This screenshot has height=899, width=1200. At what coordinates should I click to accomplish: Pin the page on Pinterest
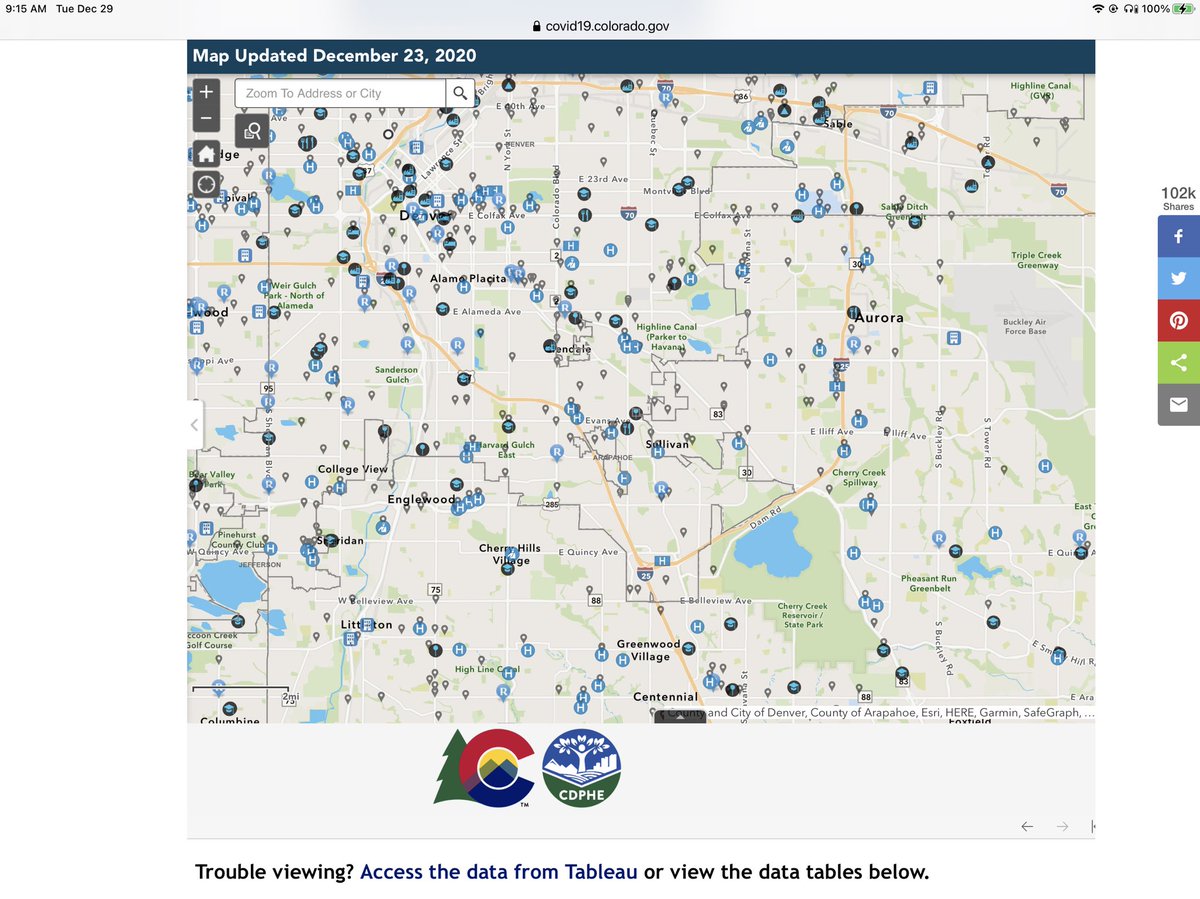[x=1179, y=320]
